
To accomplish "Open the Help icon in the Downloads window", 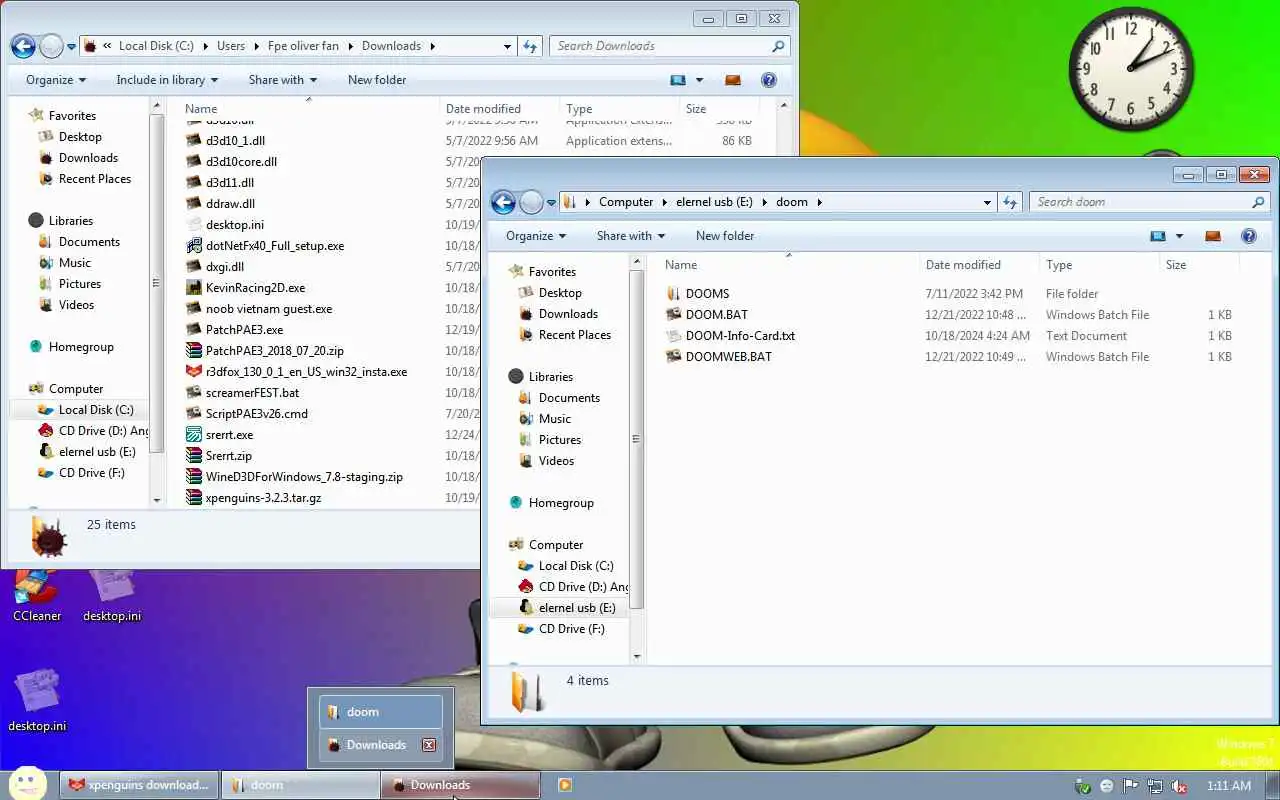I will pyautogui.click(x=769, y=80).
